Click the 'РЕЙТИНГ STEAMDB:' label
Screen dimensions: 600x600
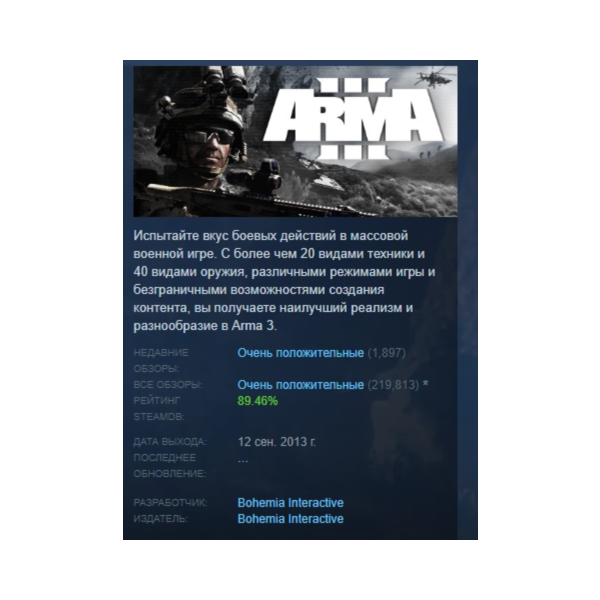(158, 408)
